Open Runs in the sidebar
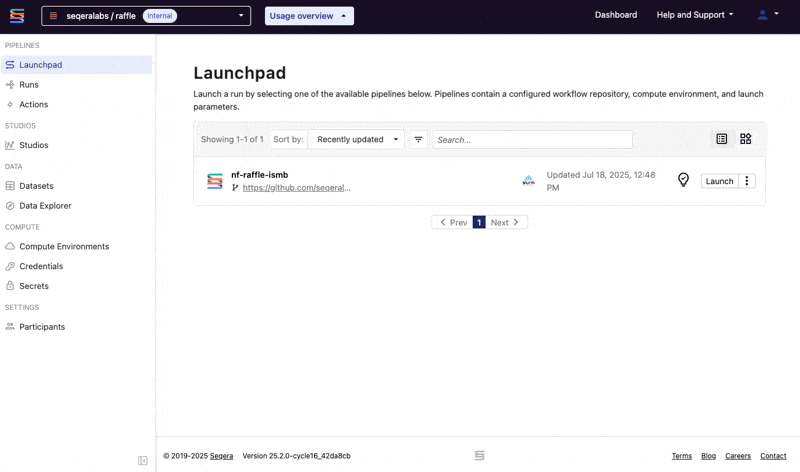 29,85
